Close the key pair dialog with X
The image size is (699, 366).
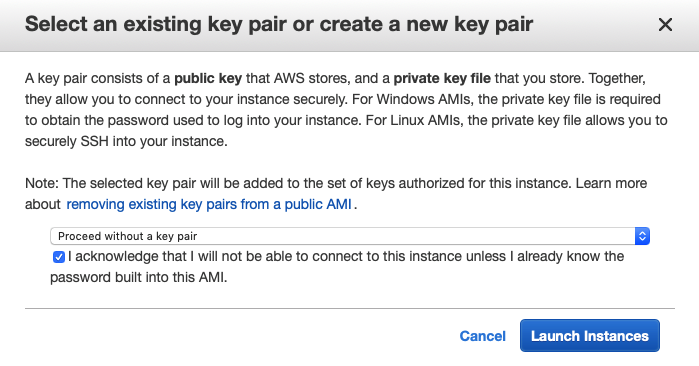[x=665, y=25]
